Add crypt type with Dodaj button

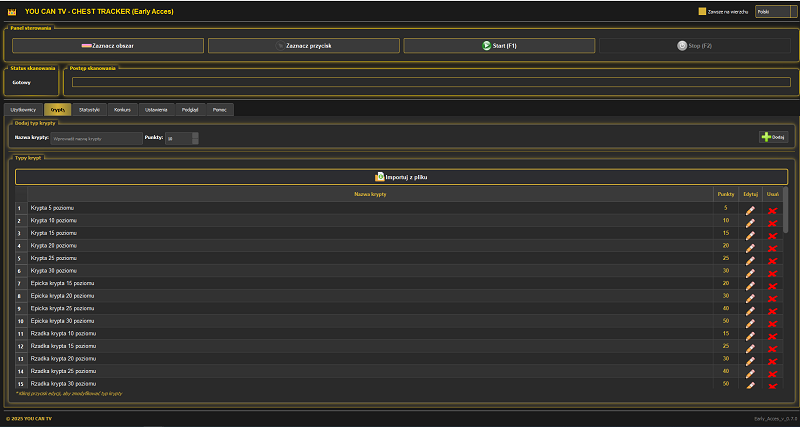773,137
